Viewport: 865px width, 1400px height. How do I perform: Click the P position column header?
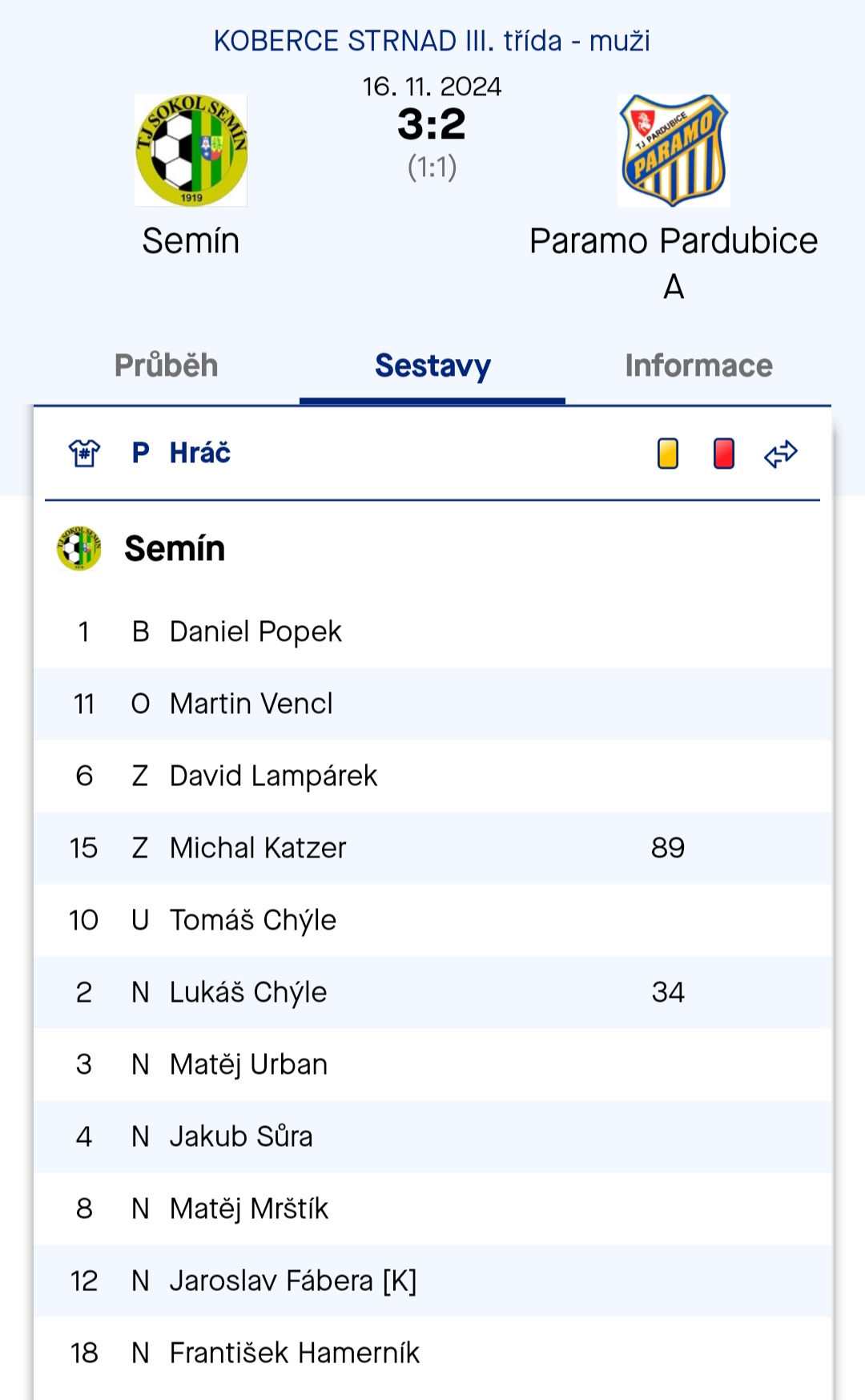pos(141,453)
